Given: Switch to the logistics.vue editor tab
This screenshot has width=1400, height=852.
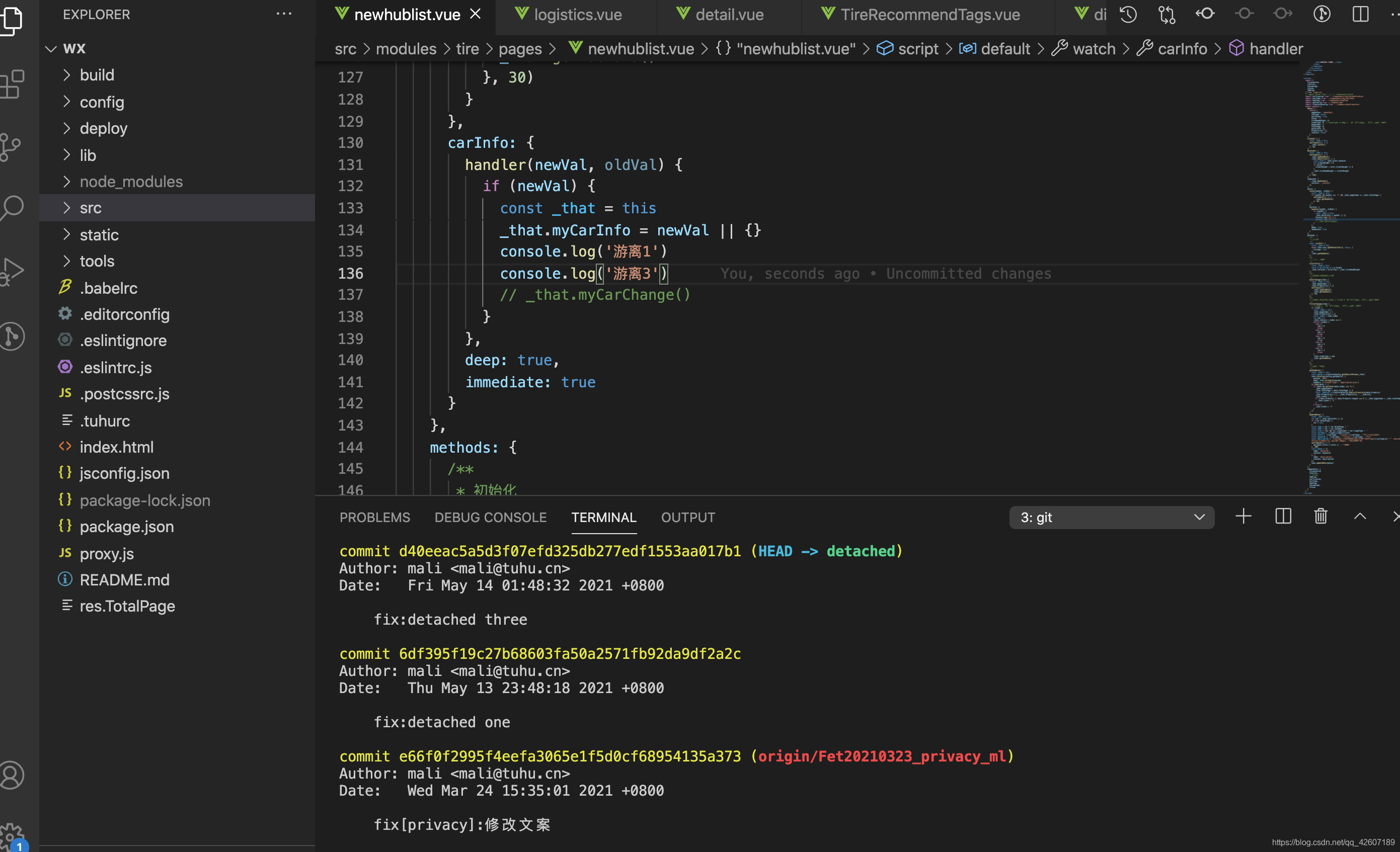Looking at the screenshot, I should coord(577,15).
